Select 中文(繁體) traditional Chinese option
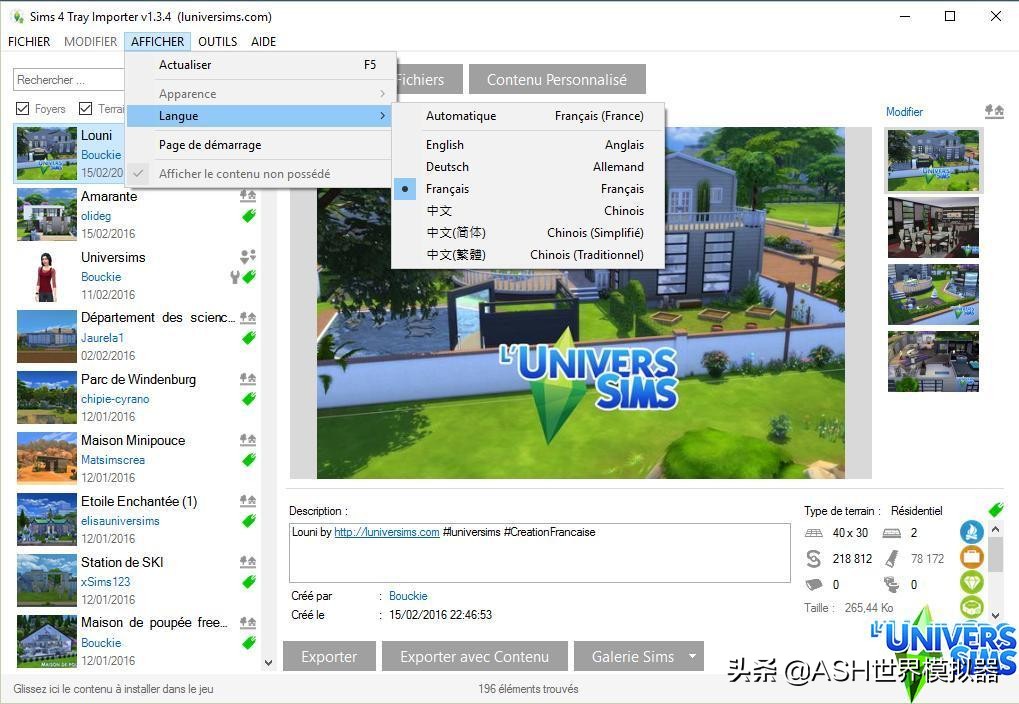The width and height of the screenshot is (1019, 704). 529,255
